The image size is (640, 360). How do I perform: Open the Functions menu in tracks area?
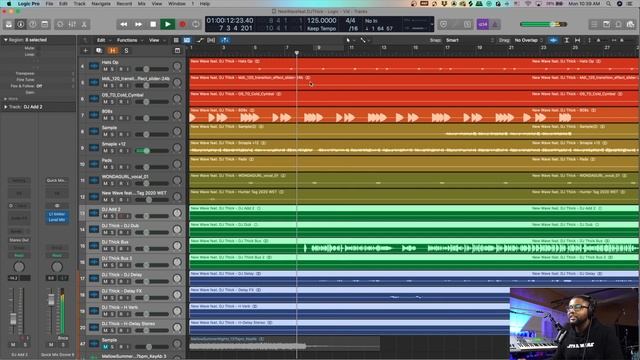[x=129, y=40]
